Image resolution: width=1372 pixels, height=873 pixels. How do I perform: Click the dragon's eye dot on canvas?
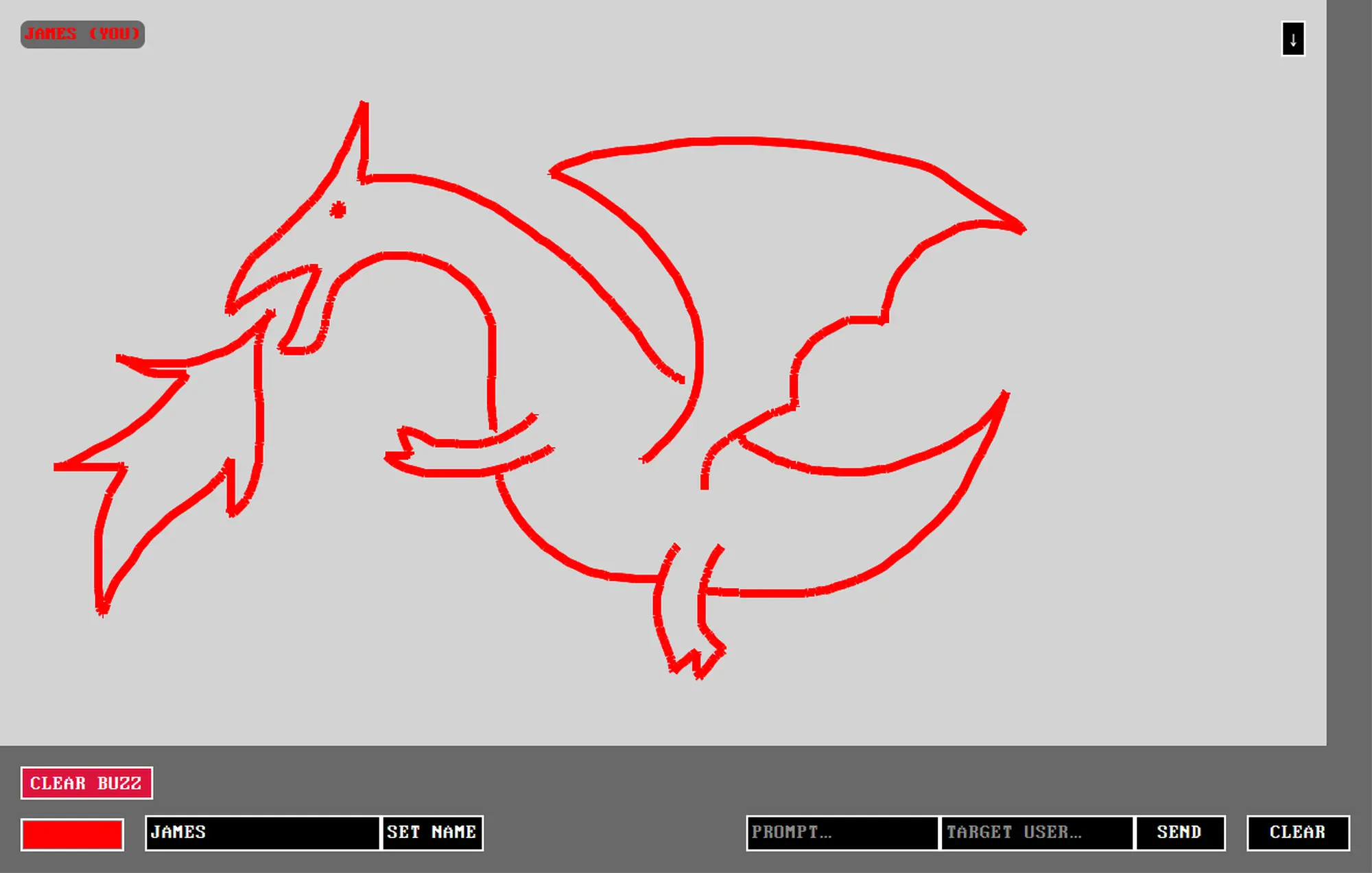(338, 210)
